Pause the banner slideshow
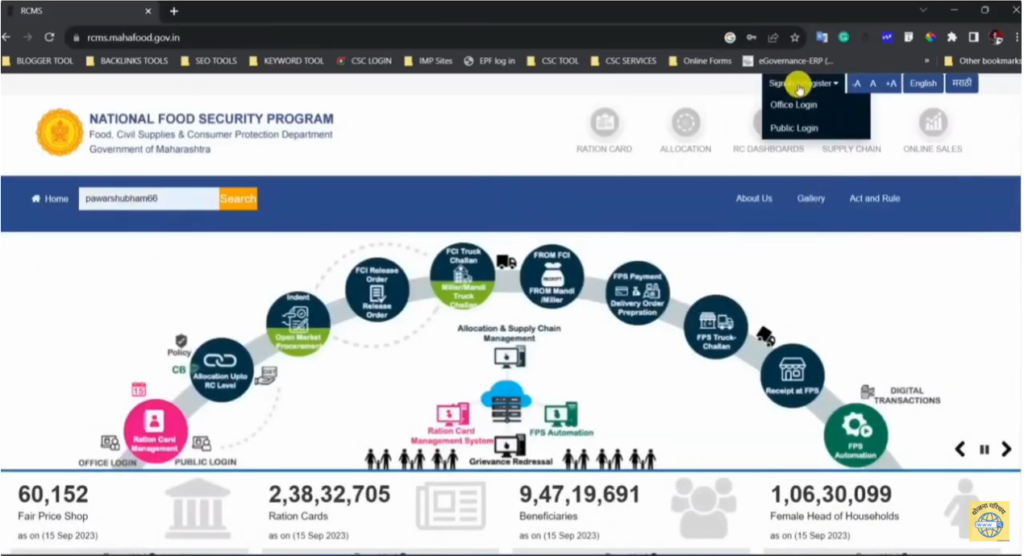Screen dimensions: 1024x556 click(984, 450)
